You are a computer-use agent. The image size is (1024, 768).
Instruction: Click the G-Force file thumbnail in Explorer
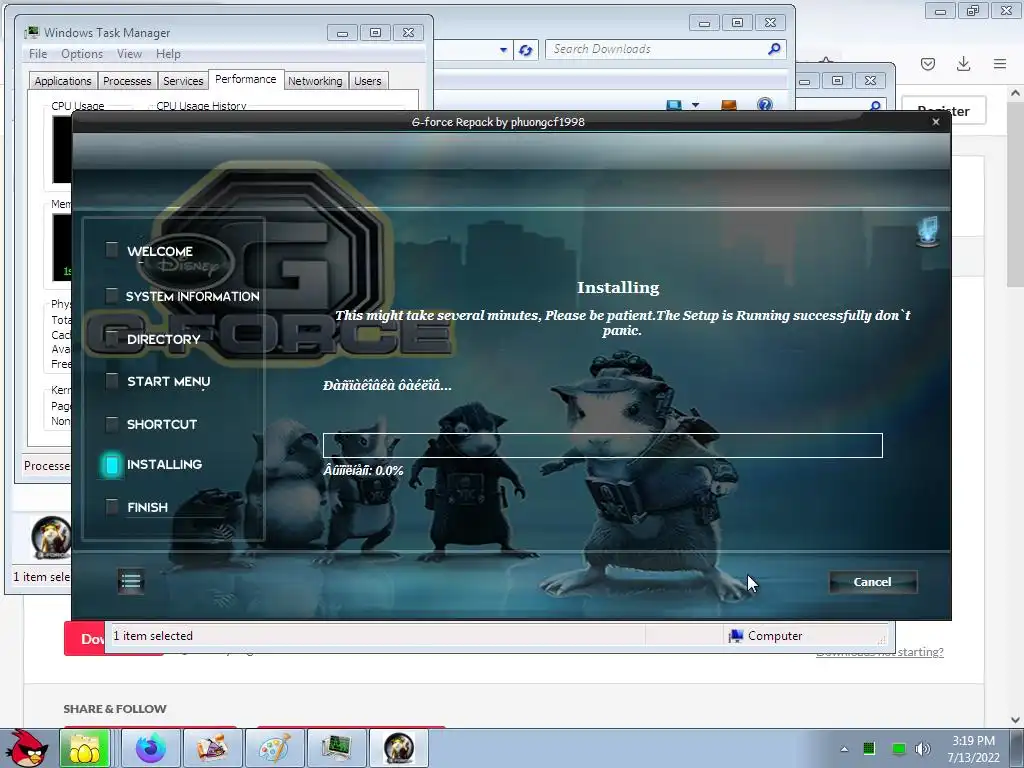pos(51,537)
